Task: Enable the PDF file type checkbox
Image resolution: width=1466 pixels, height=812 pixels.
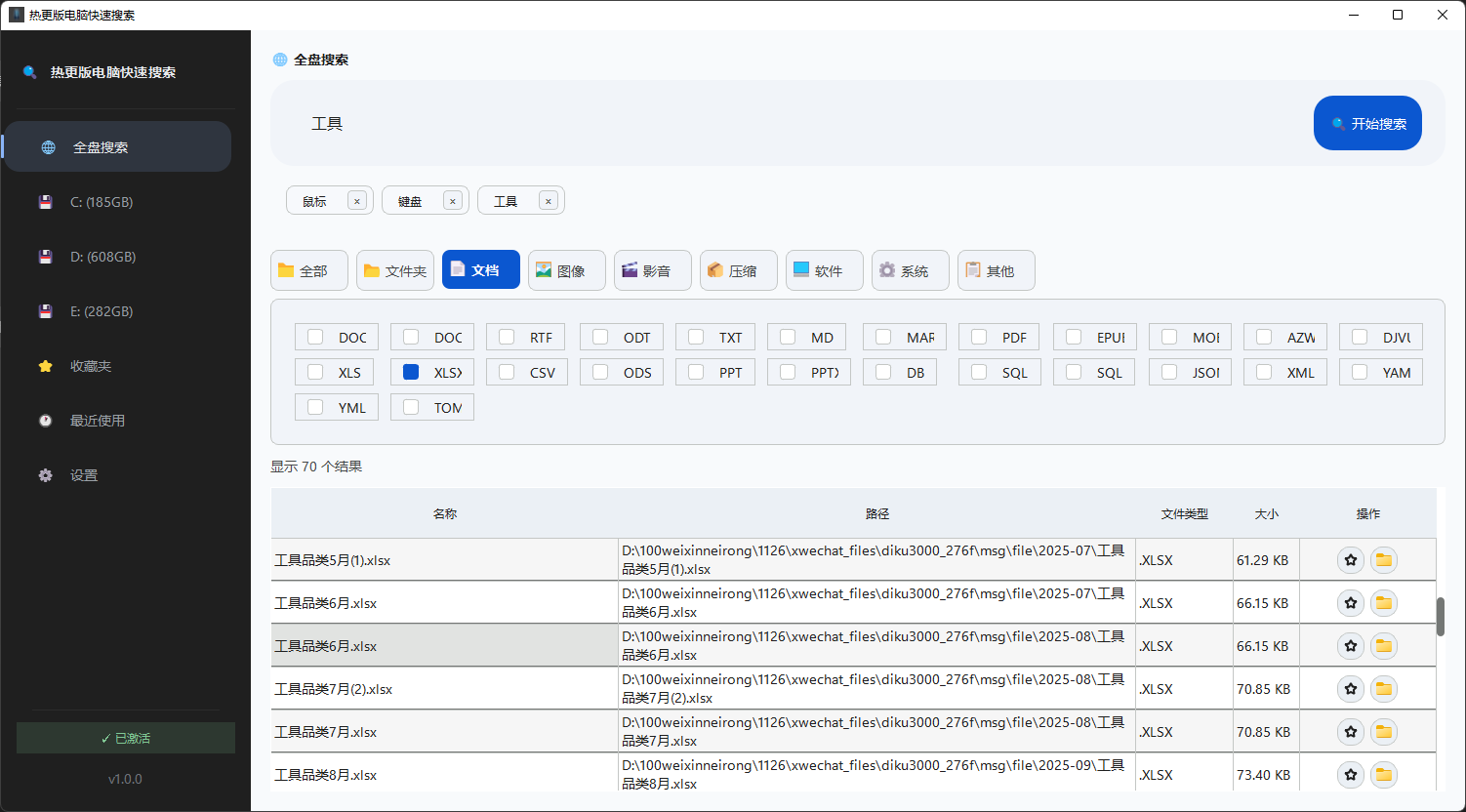Action: point(979,337)
